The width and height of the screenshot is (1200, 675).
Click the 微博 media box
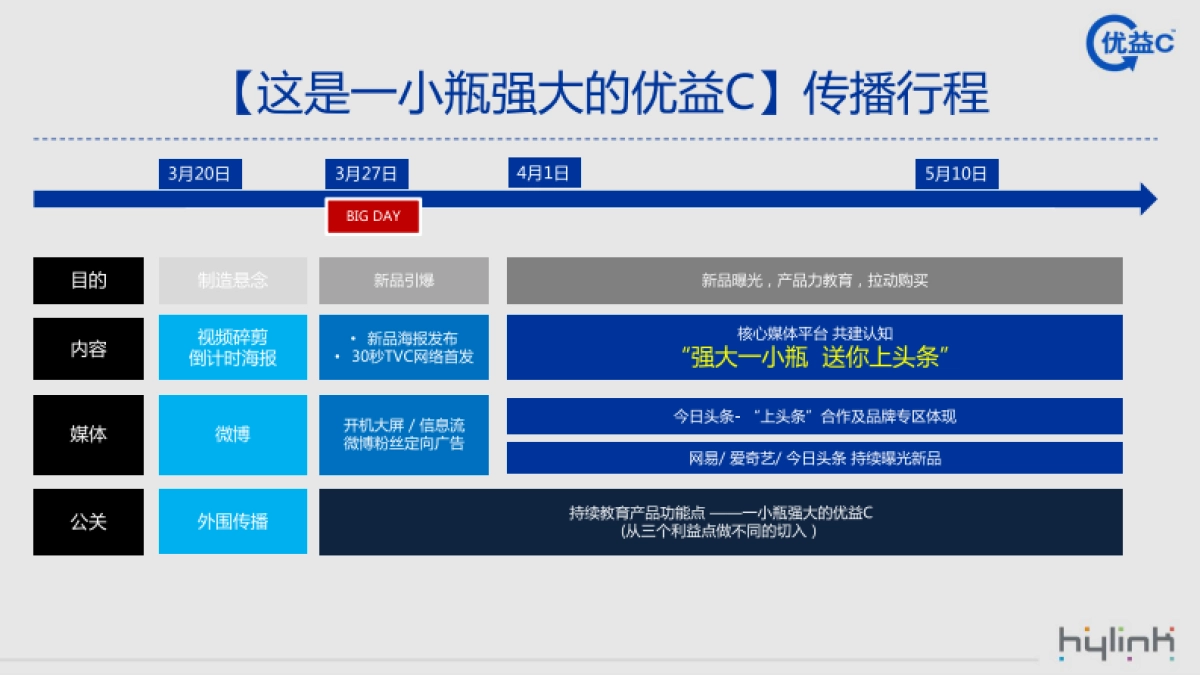coord(232,434)
